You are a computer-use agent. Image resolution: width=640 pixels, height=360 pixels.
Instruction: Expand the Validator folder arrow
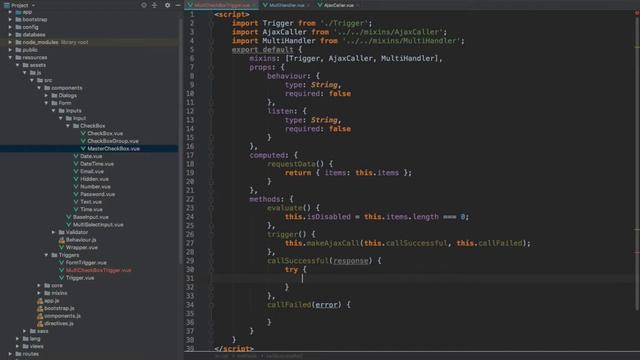(x=54, y=232)
